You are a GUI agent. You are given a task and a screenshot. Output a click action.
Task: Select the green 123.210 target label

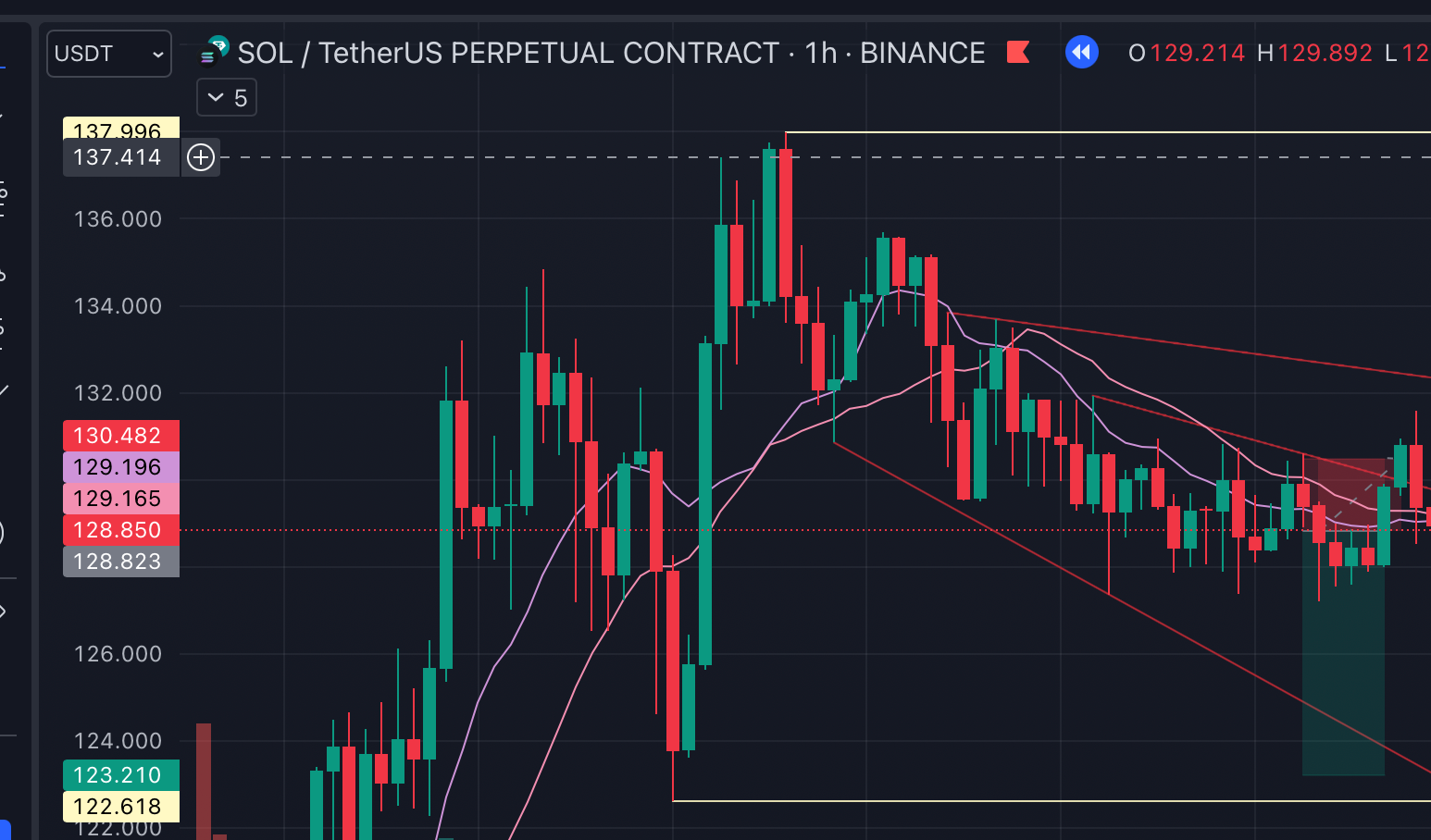[x=120, y=775]
